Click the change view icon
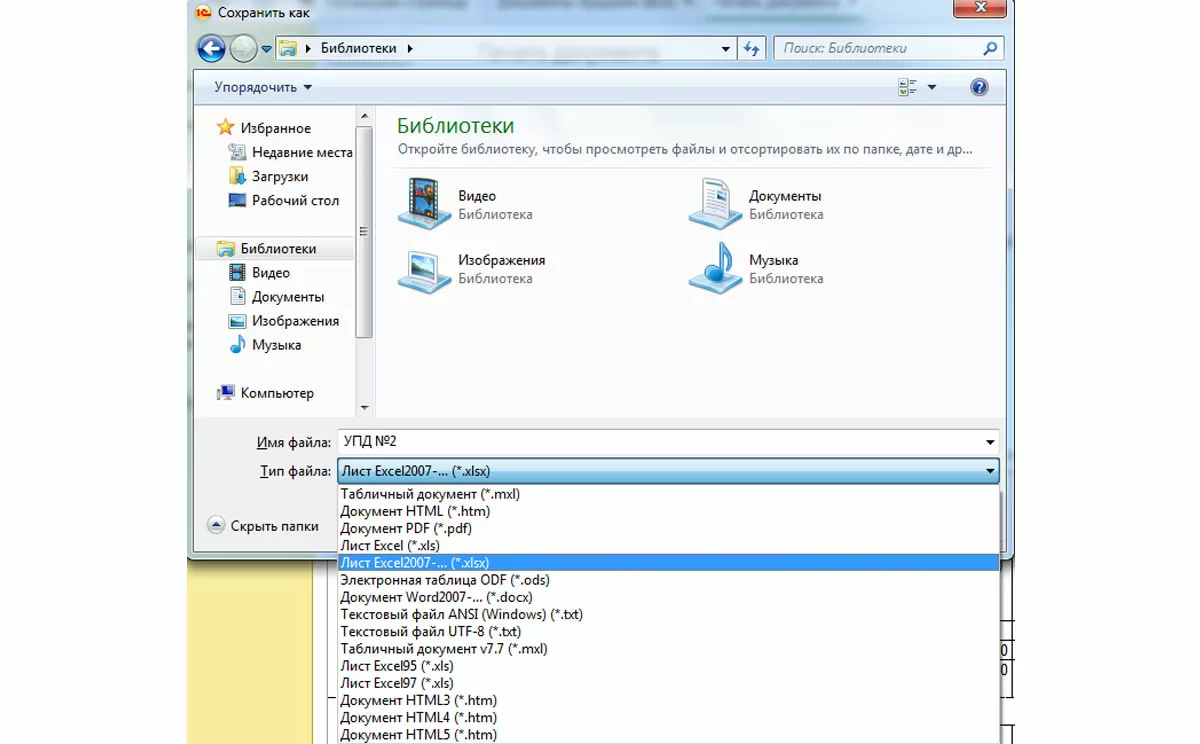Viewport: 1200px width, 744px height. pyautogui.click(x=908, y=87)
